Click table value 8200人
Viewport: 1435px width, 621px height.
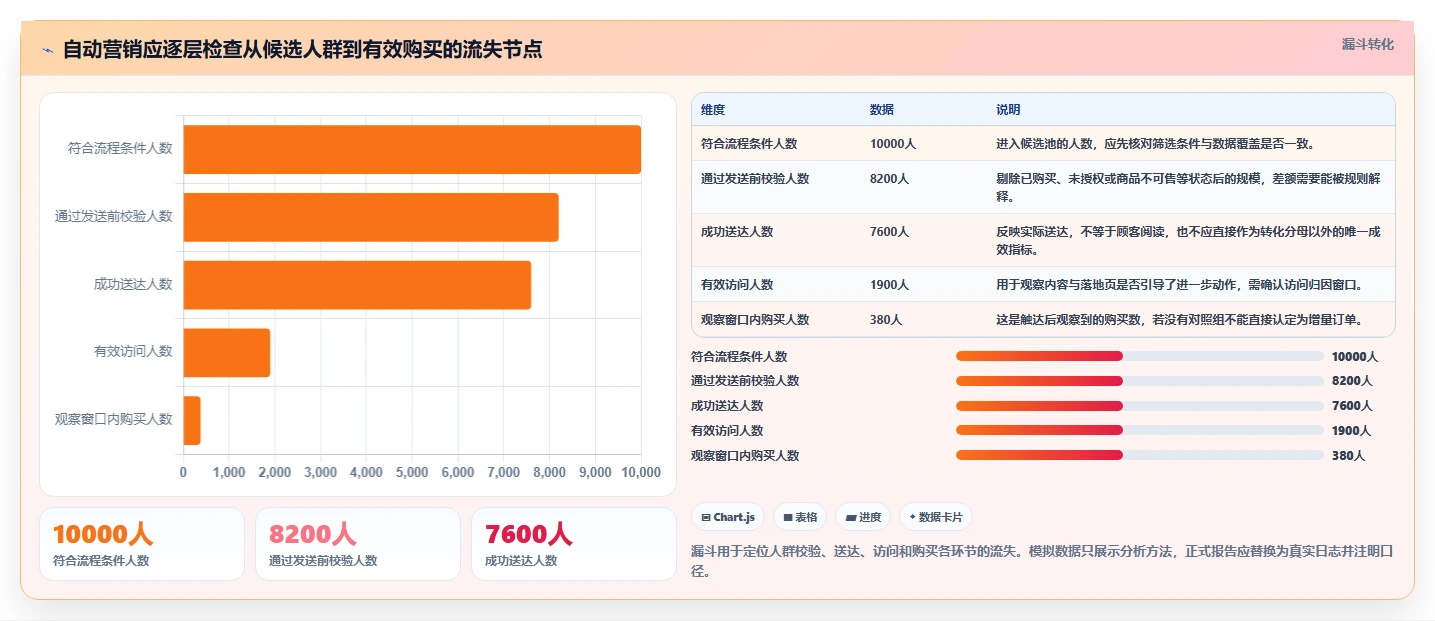click(x=890, y=179)
